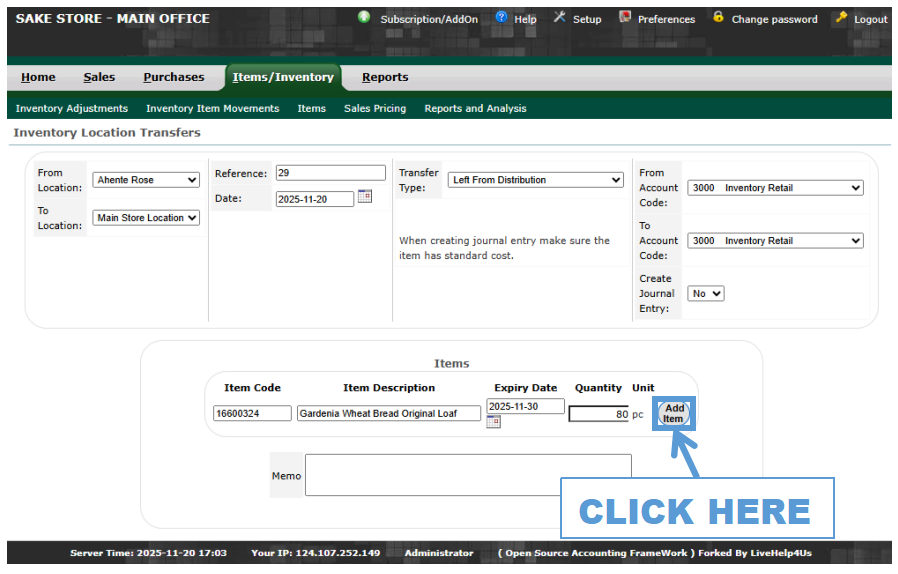Change the Create Journal Entry dropdown

tap(706, 294)
